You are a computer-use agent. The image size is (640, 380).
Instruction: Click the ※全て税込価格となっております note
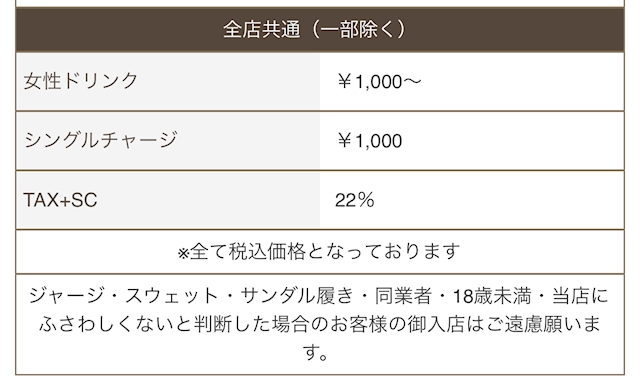tap(320, 251)
